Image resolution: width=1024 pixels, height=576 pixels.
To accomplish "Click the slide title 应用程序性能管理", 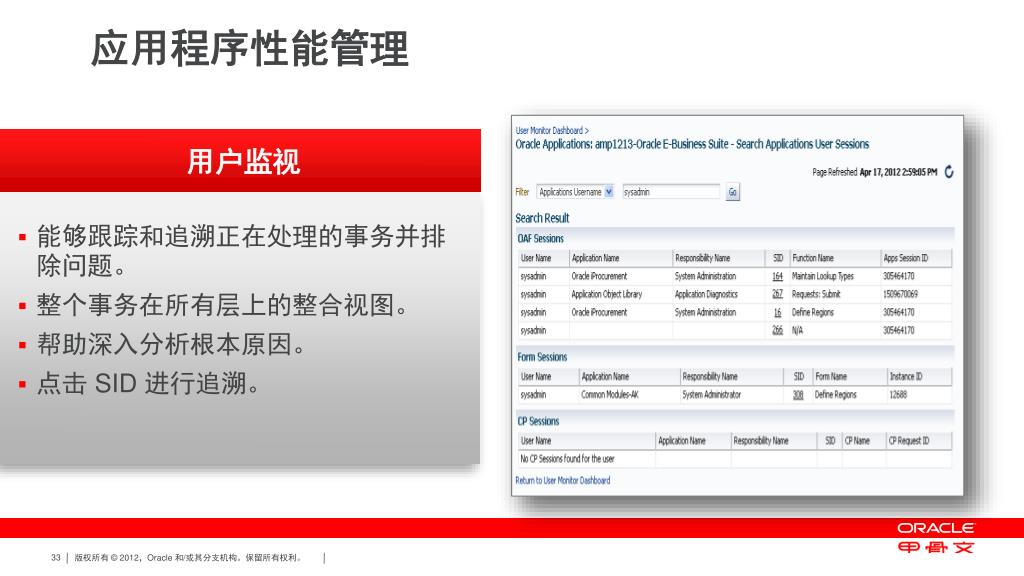I will coord(250,48).
